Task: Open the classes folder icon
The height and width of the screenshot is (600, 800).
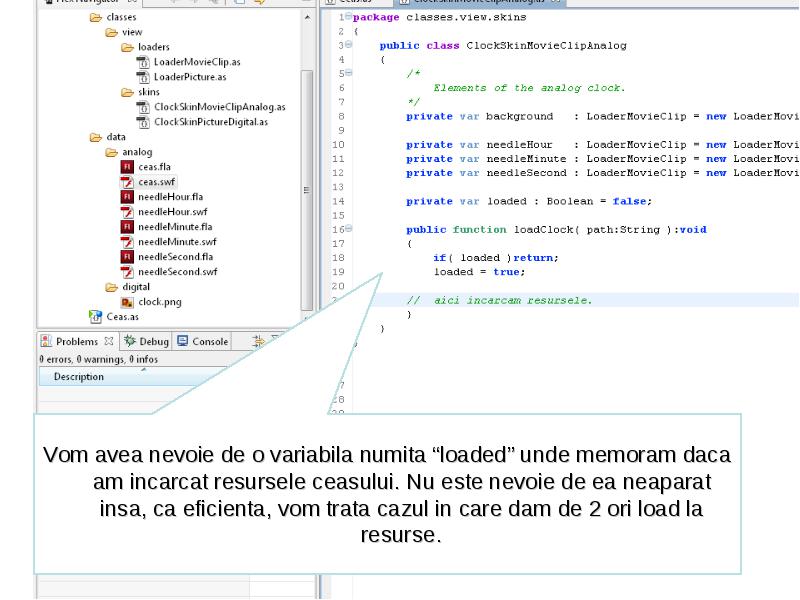Action: coord(96,17)
